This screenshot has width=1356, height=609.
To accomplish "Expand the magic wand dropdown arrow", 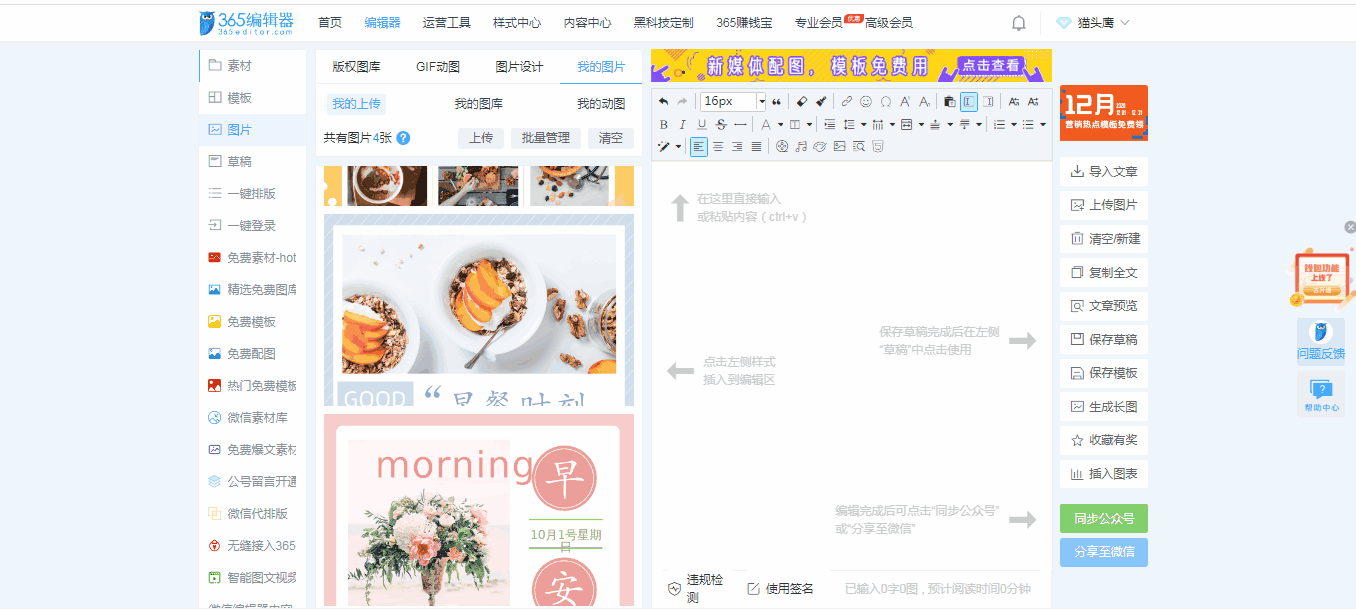I will tap(678, 146).
